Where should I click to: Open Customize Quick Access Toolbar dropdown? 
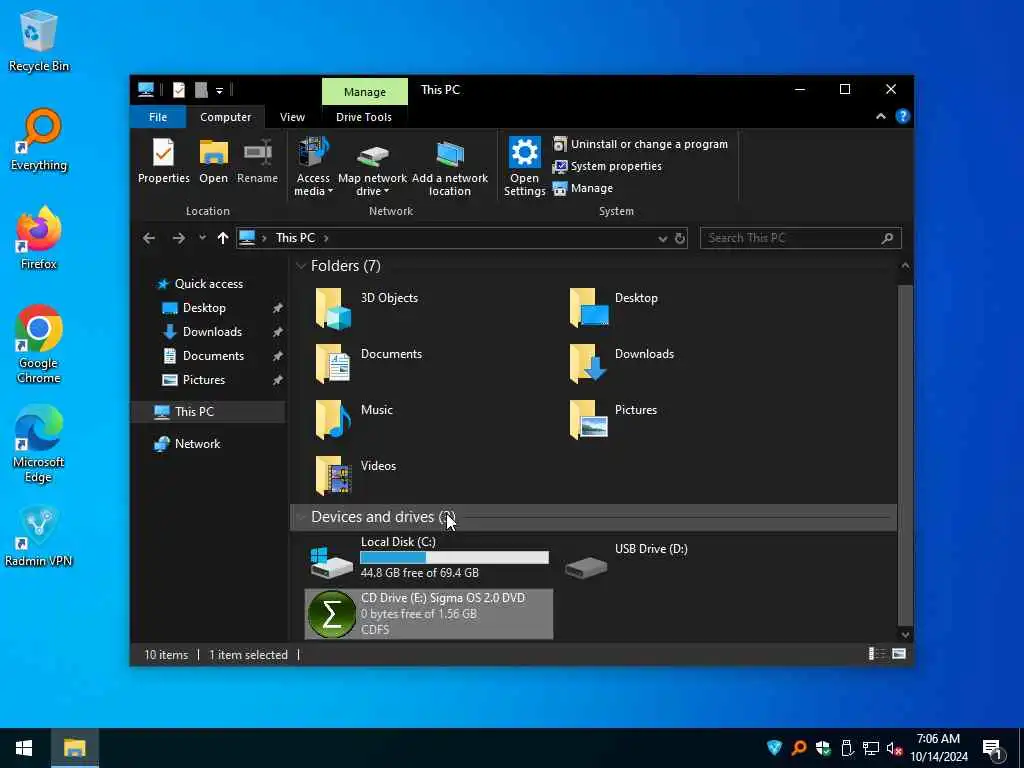point(219,91)
